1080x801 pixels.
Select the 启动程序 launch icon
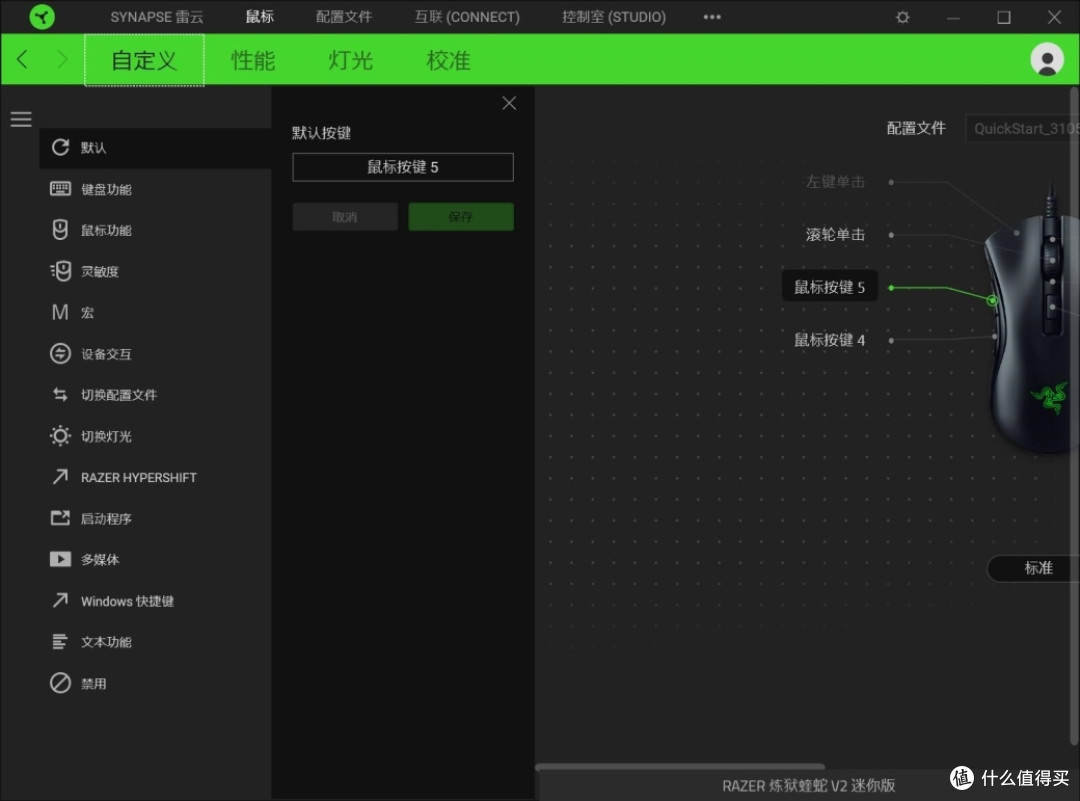(61, 518)
